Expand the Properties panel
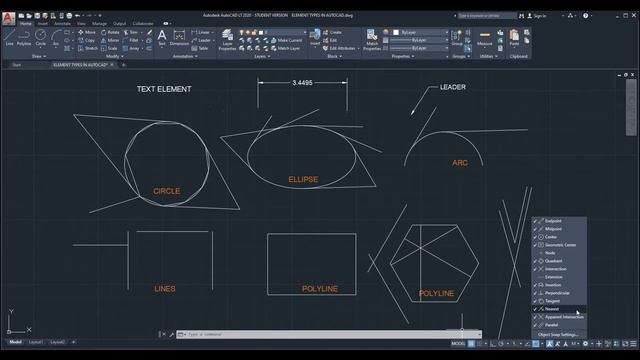 [403, 56]
